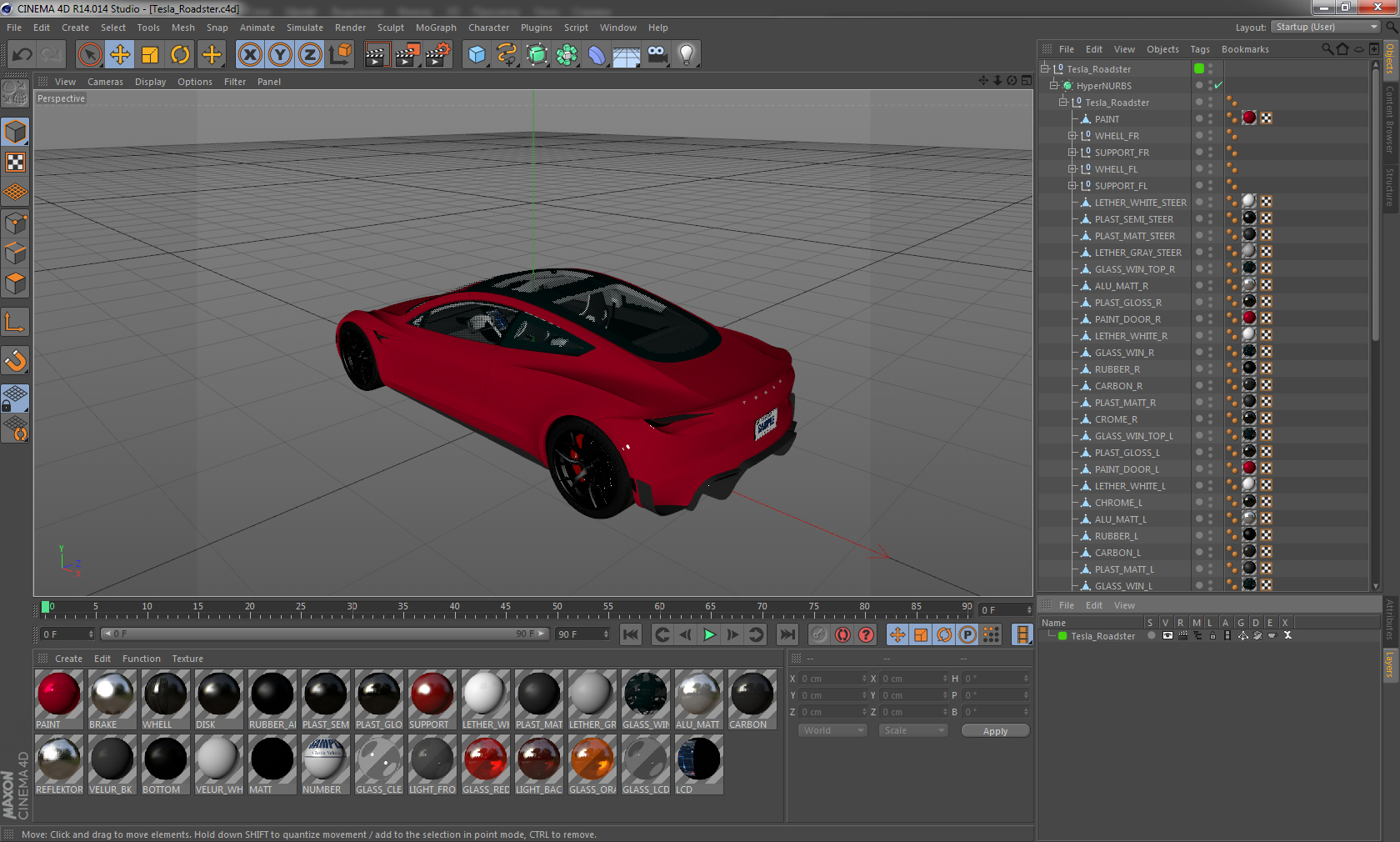
Task: Select the CARBON_R object row
Action: (1118, 386)
